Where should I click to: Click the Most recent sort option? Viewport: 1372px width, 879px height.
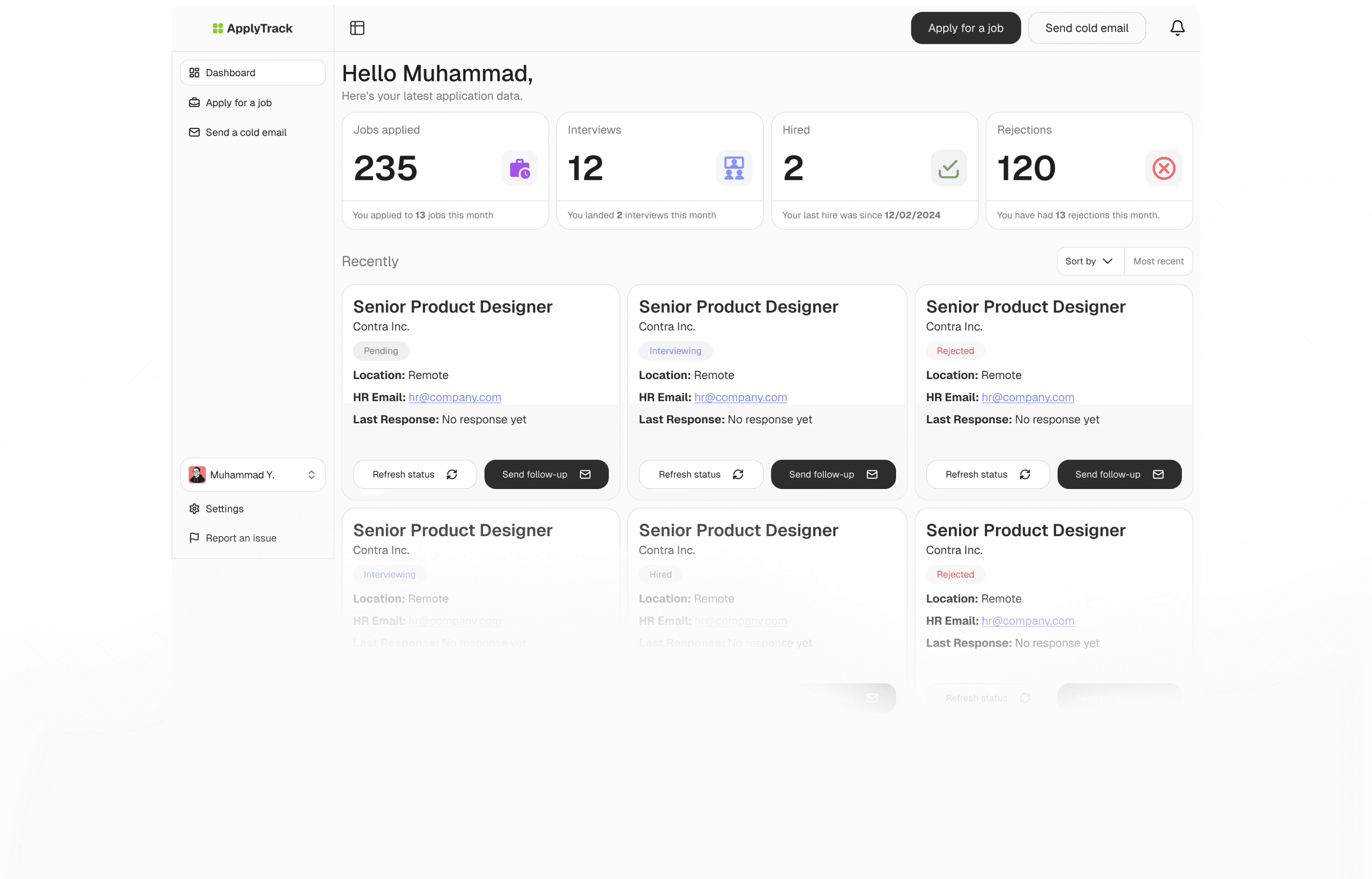tap(1158, 261)
